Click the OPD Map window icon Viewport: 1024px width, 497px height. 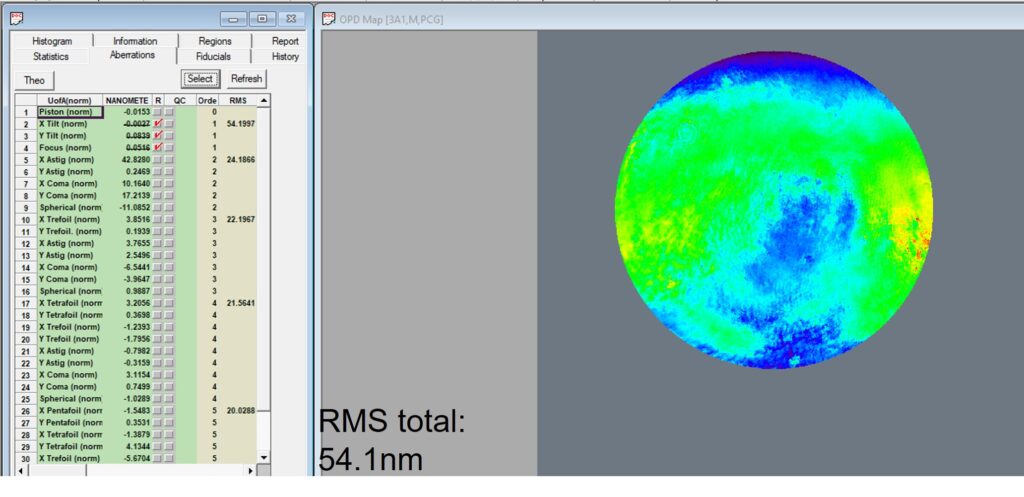click(329, 18)
